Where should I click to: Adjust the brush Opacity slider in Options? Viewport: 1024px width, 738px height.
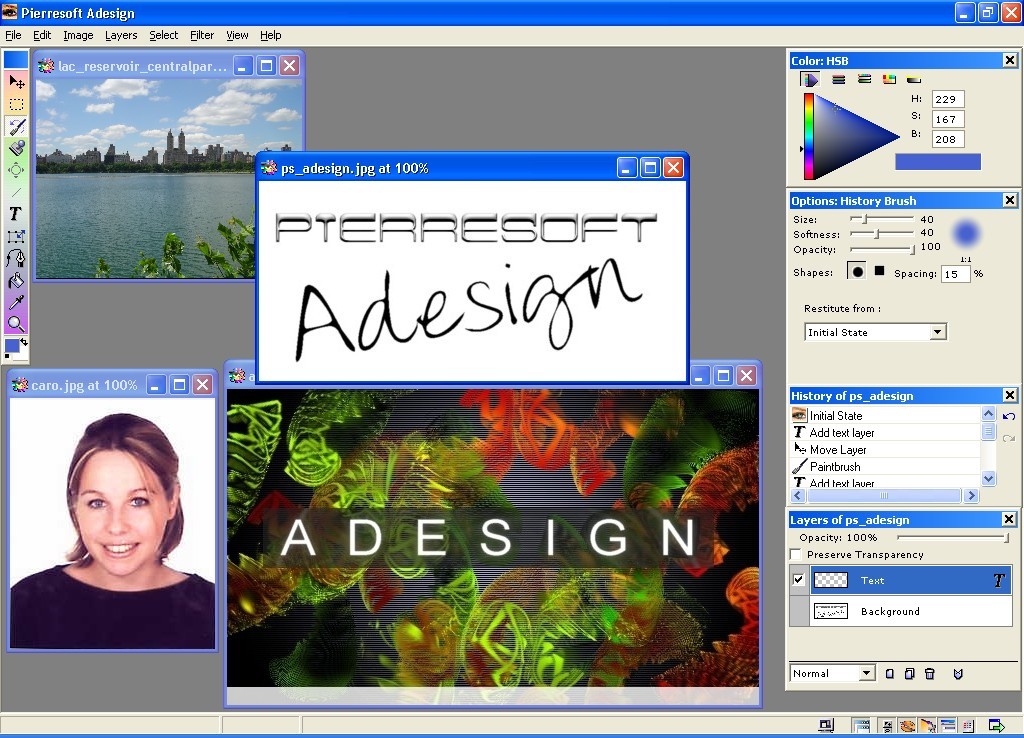point(882,249)
